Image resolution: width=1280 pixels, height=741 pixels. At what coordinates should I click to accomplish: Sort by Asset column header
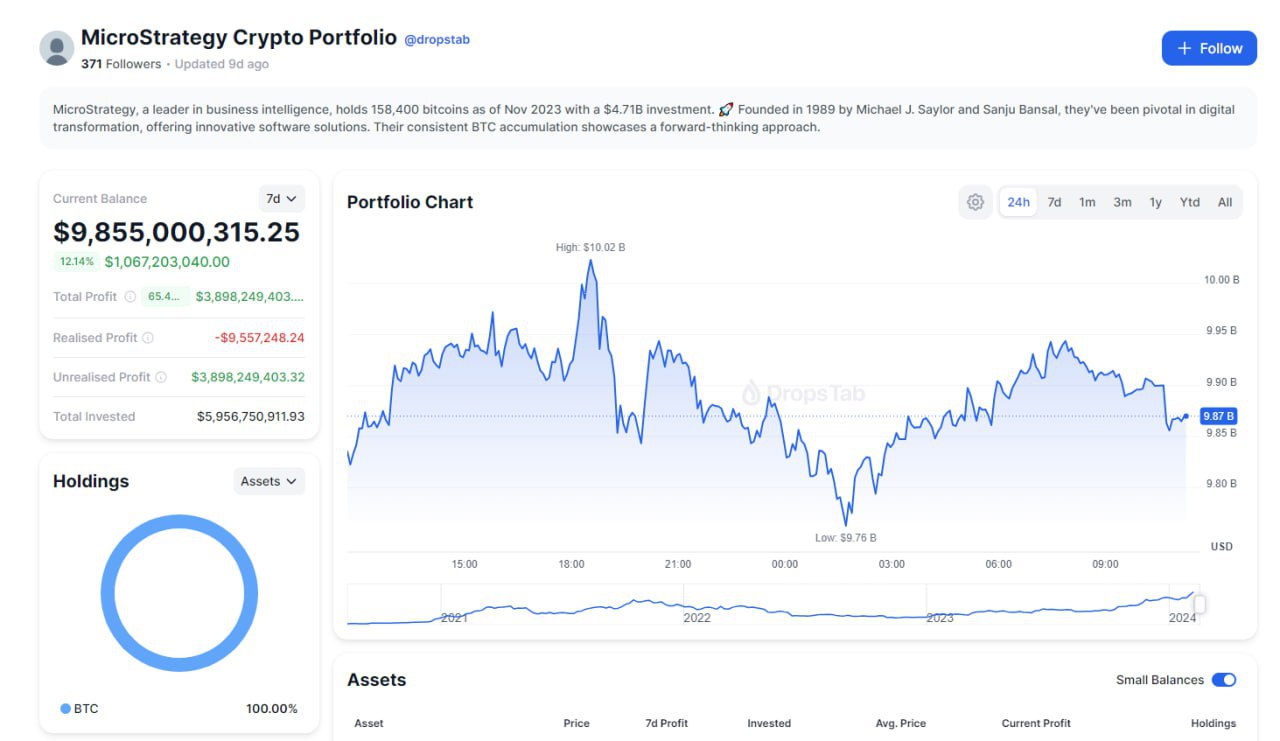point(369,723)
